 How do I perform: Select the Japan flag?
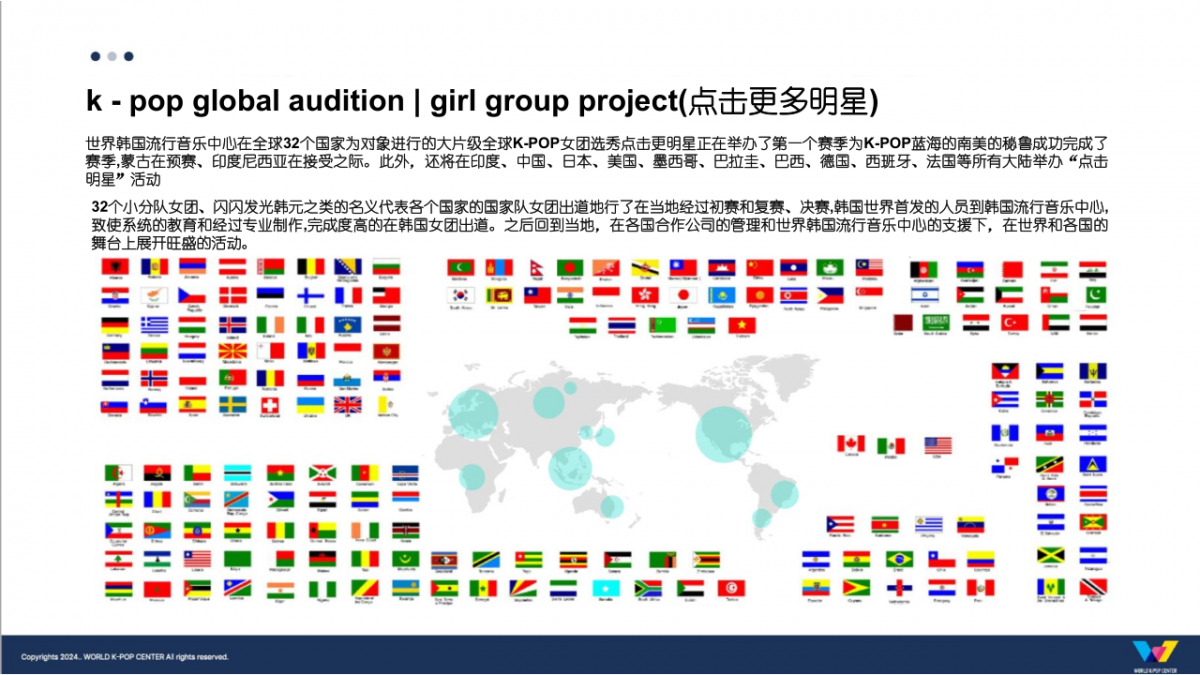coord(684,295)
